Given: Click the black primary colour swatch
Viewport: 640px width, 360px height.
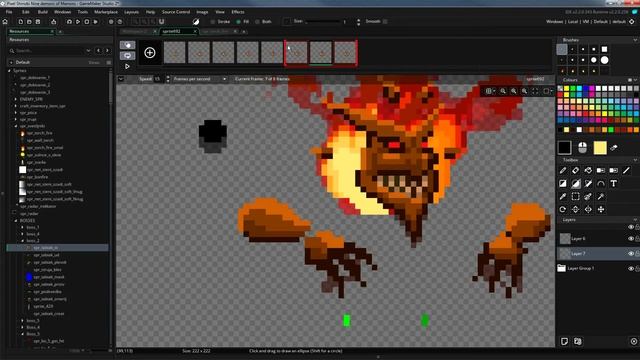Looking at the screenshot, I should pyautogui.click(x=565, y=148).
